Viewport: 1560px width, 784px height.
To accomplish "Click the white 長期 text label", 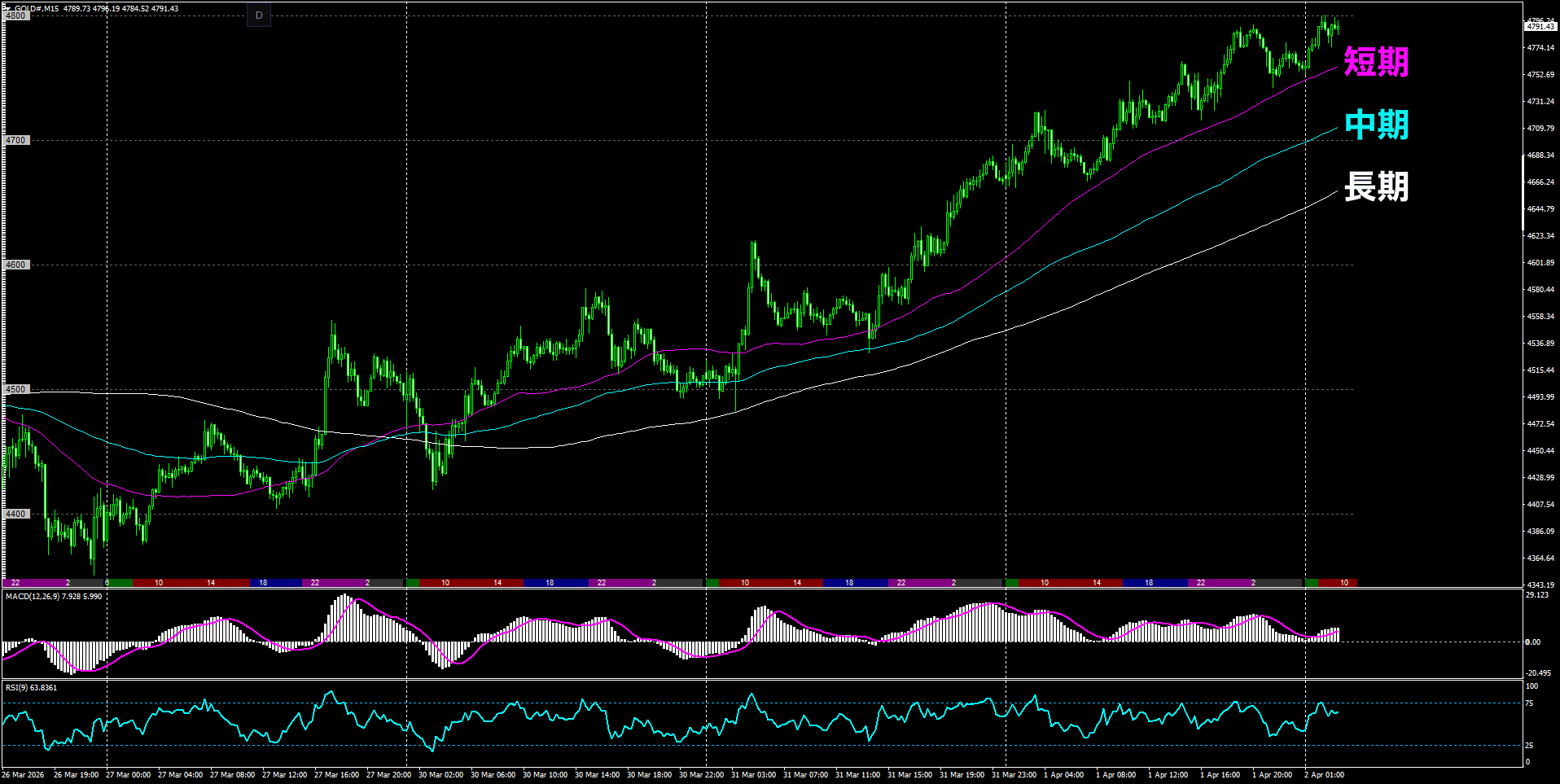I will tap(1376, 186).
